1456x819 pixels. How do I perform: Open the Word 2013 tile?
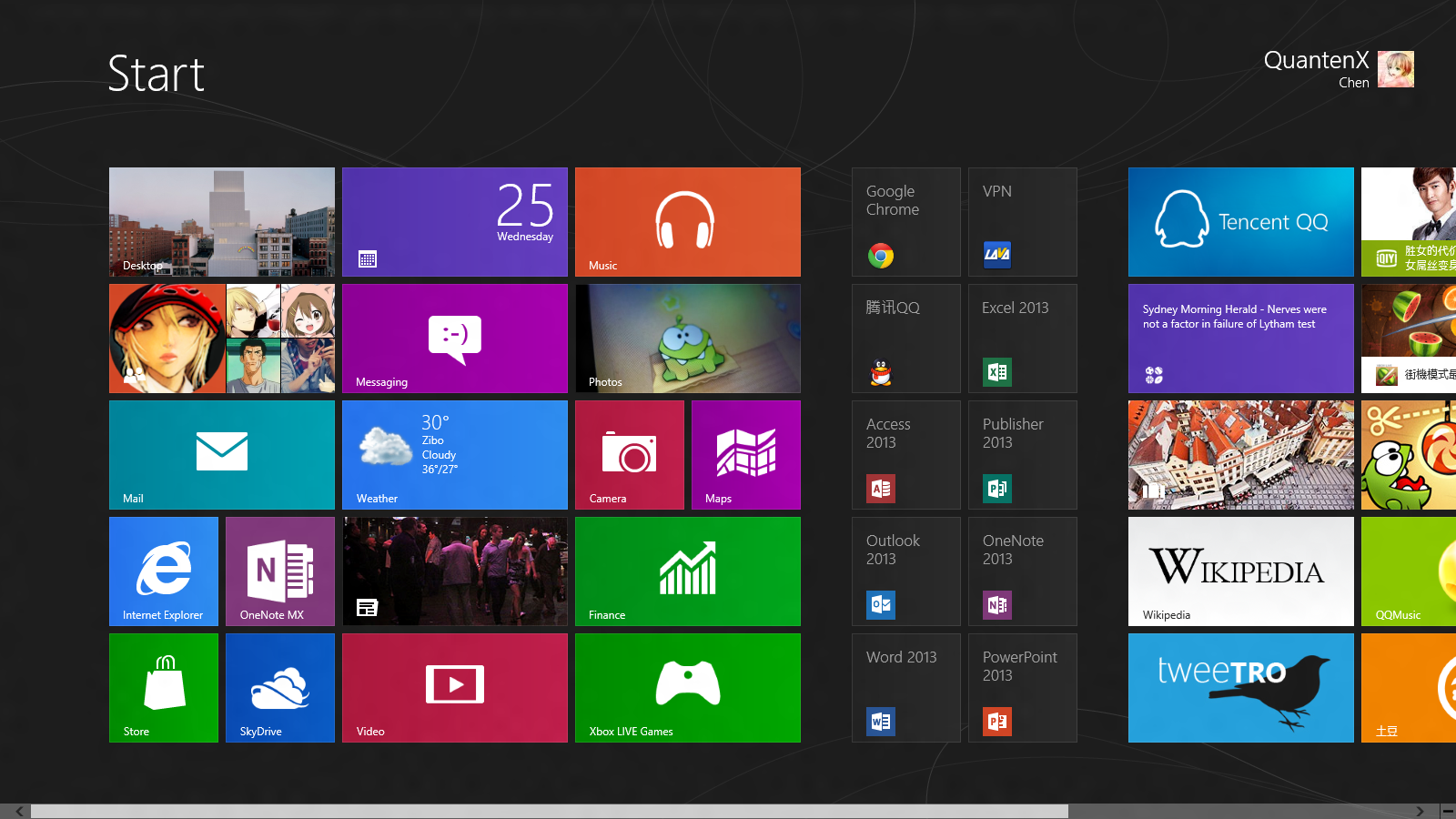coord(906,688)
